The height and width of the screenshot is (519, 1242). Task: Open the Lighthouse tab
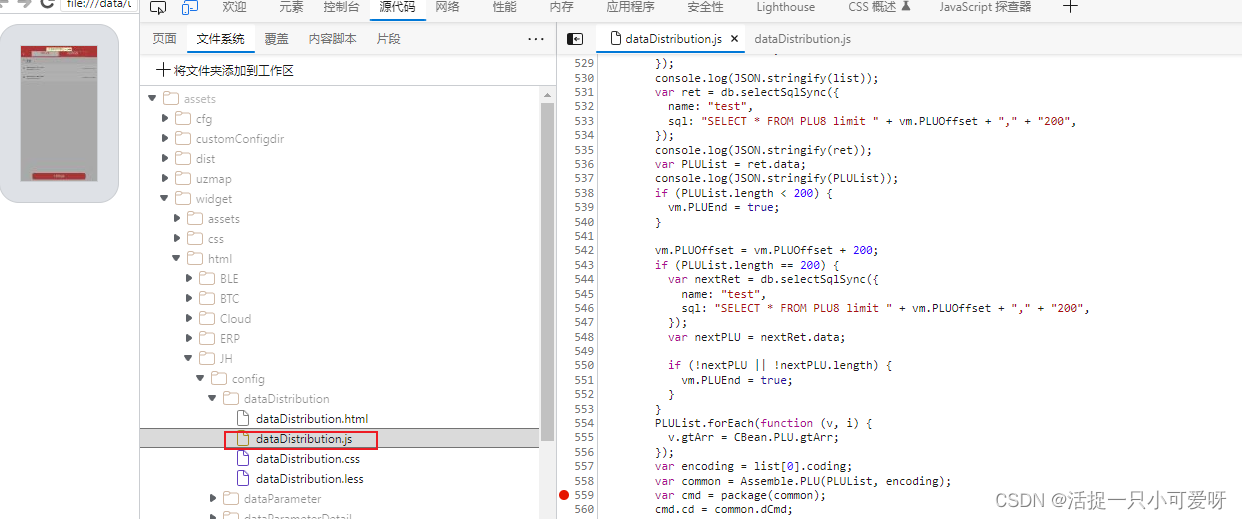785,7
